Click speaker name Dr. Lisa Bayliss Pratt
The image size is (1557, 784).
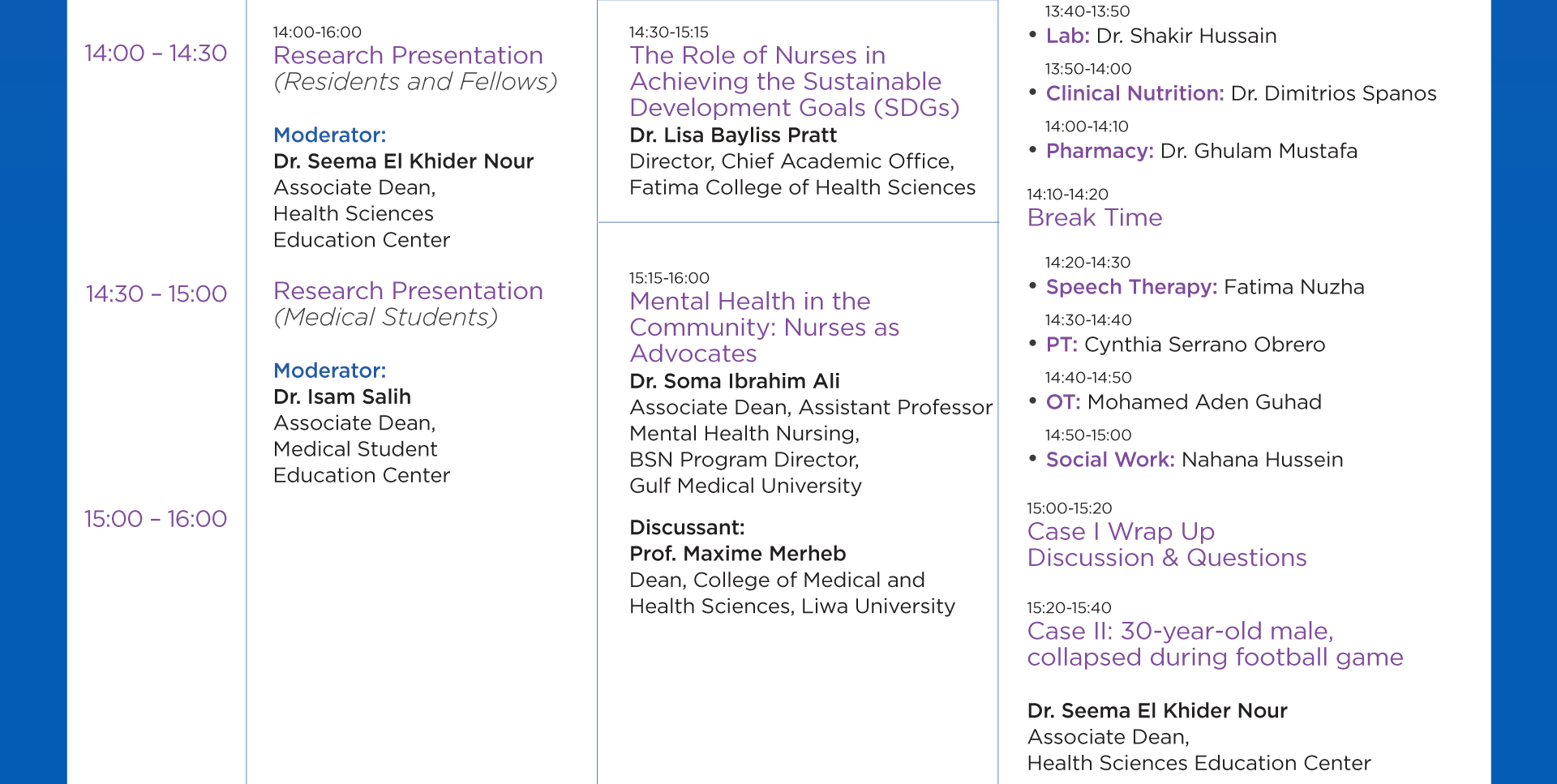(x=733, y=135)
